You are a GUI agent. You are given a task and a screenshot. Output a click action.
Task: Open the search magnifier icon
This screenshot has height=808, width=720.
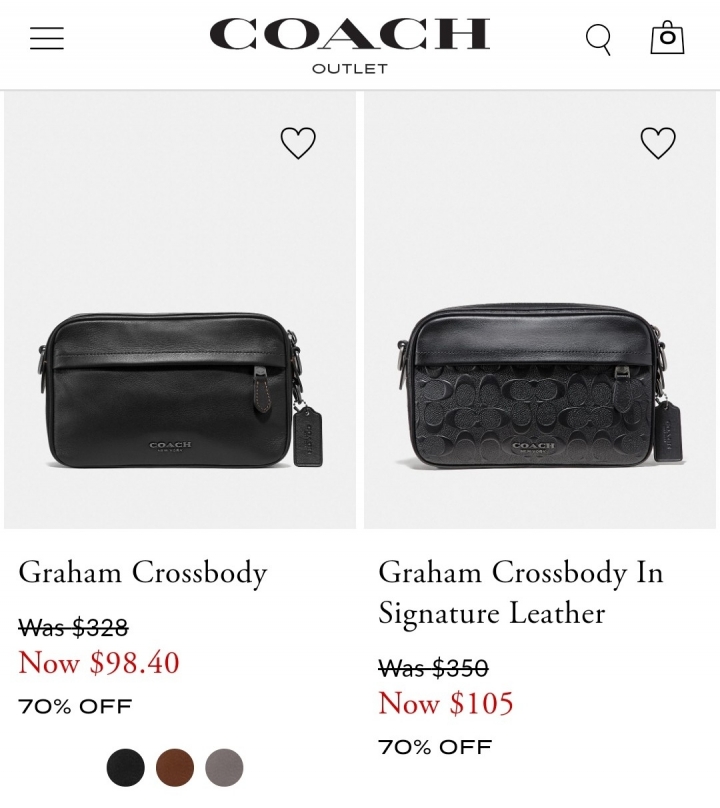point(598,39)
